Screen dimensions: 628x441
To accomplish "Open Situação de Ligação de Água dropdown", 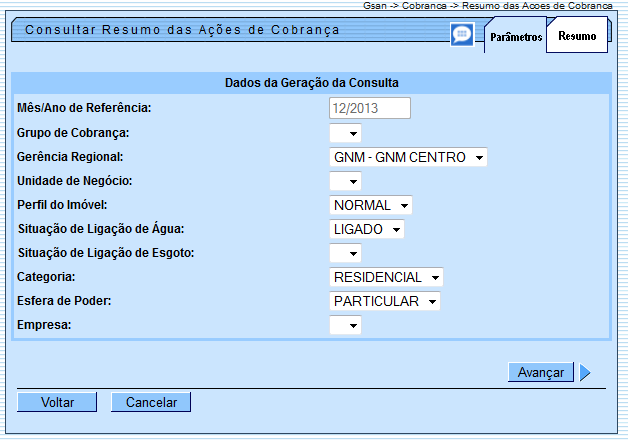I will pyautogui.click(x=367, y=229).
